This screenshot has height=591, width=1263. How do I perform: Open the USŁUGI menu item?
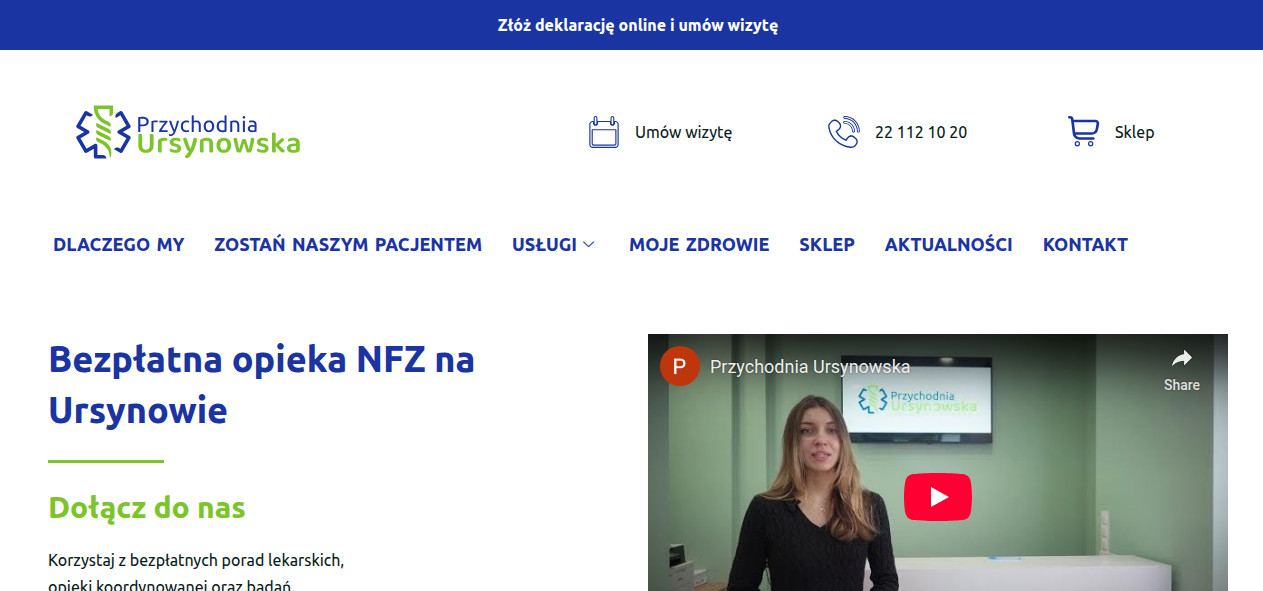pyautogui.click(x=544, y=245)
